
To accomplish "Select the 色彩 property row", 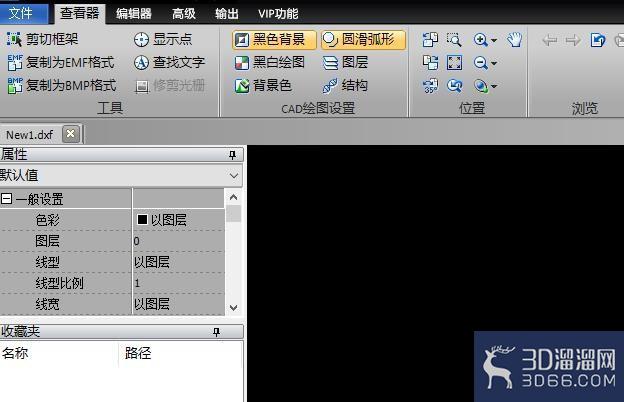I will tap(112, 220).
